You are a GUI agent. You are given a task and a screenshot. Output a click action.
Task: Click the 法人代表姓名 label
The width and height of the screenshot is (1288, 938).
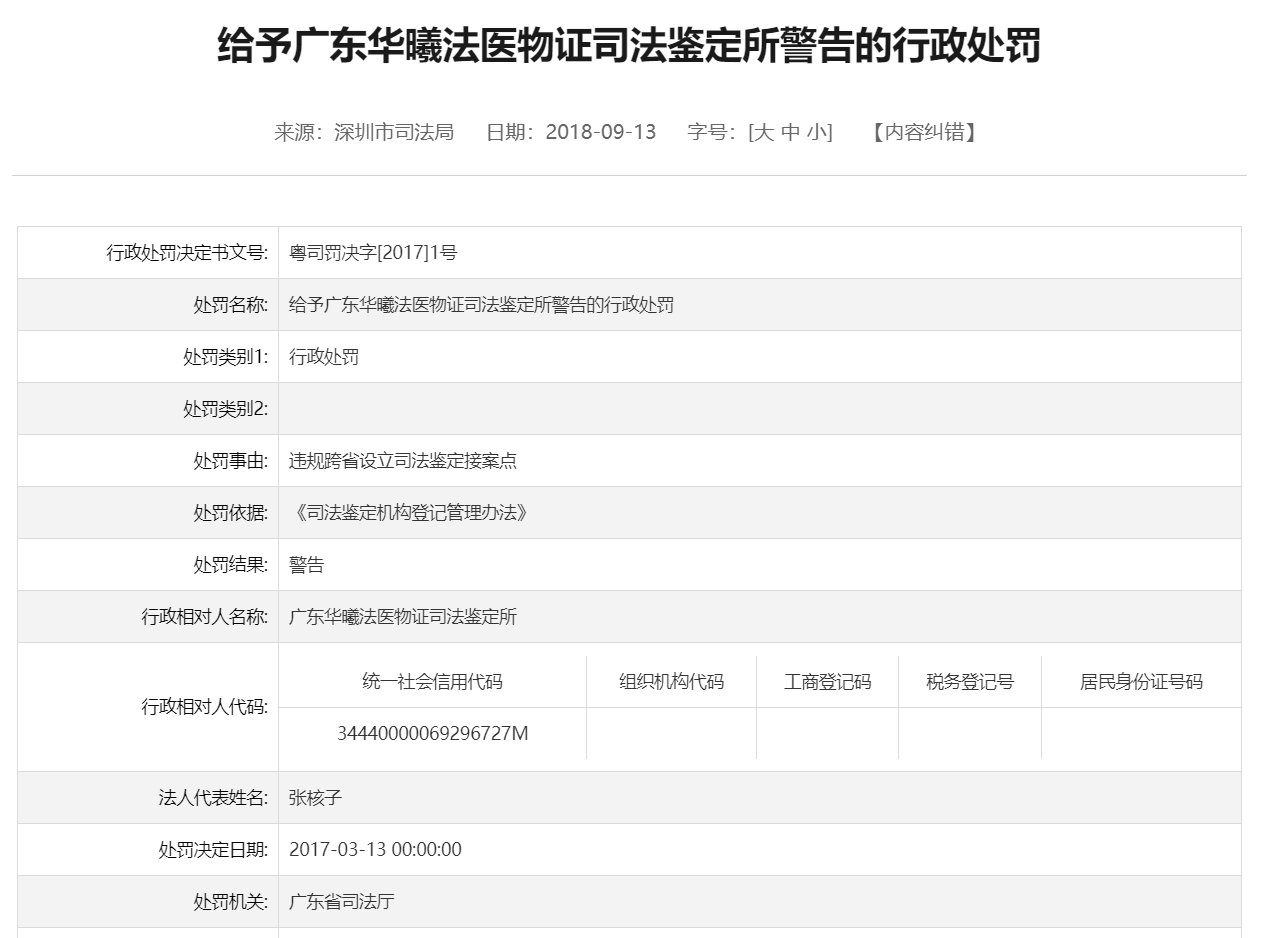pyautogui.click(x=213, y=798)
